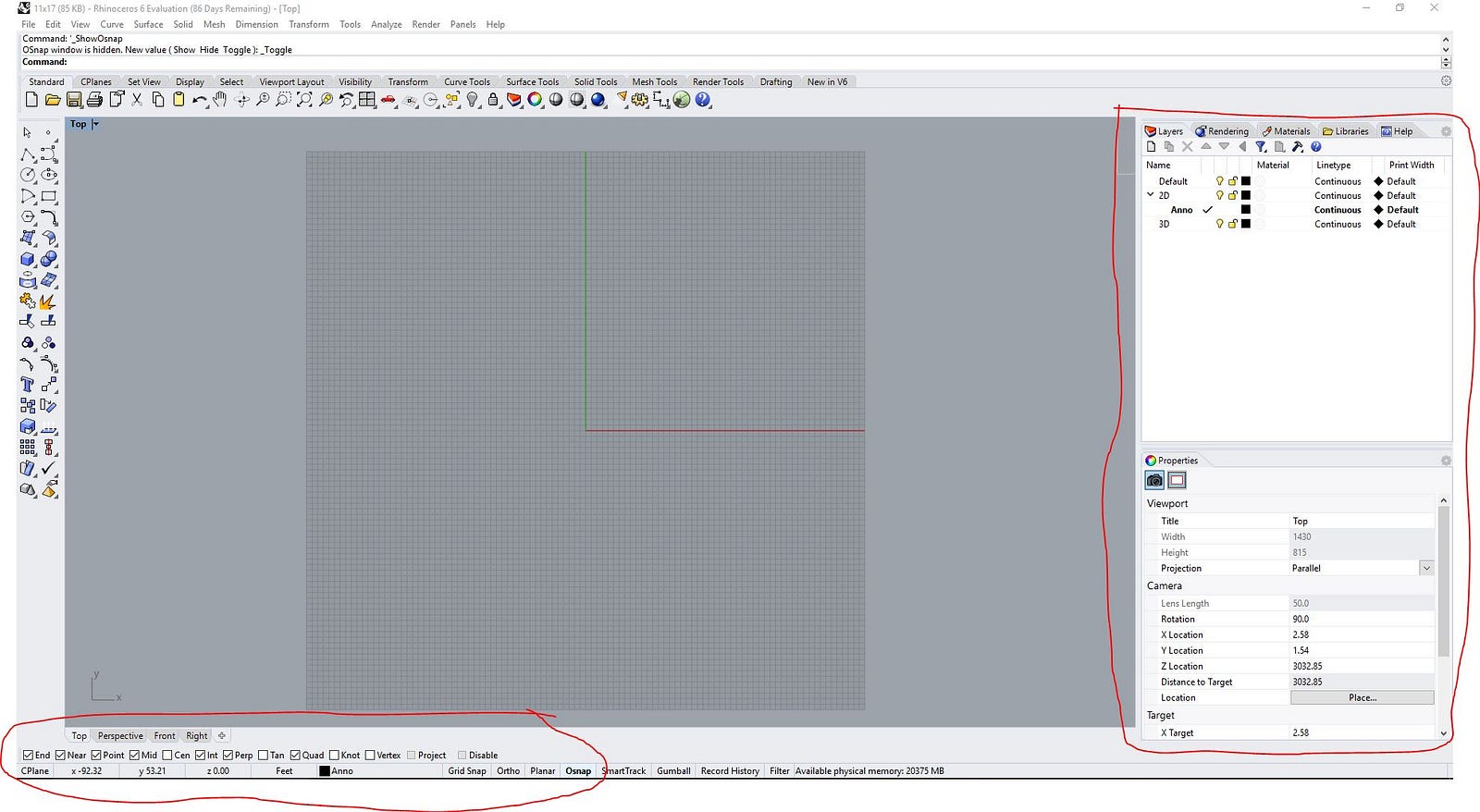
Task: Click the Explode icon in sidebar
Action: 48,301
